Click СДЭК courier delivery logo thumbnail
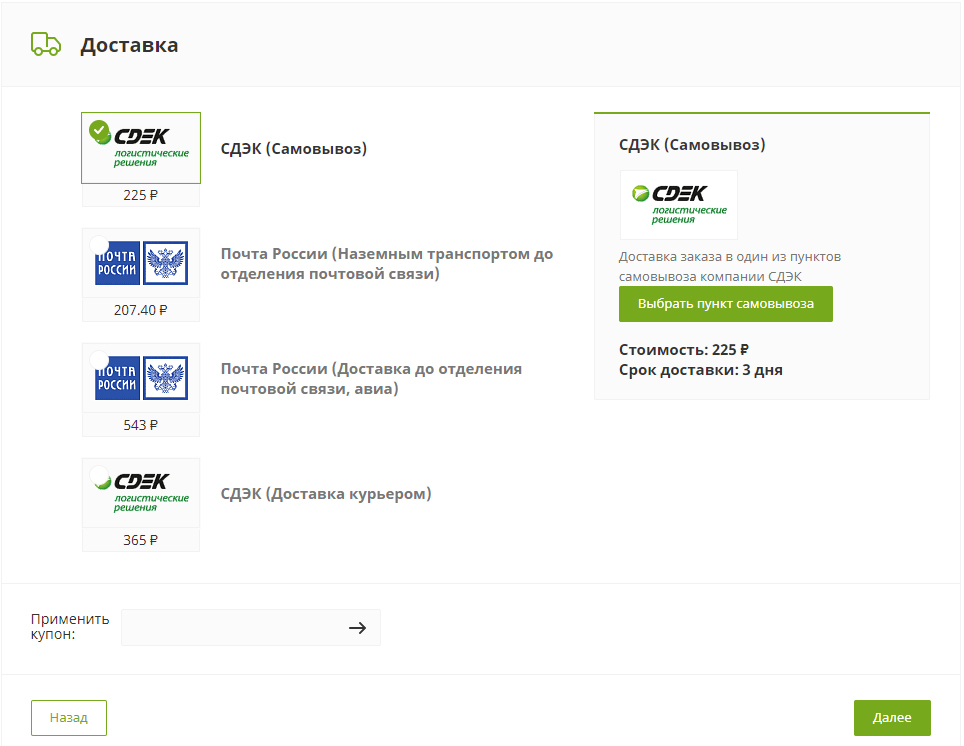This screenshot has width=964, height=746. tap(141, 493)
